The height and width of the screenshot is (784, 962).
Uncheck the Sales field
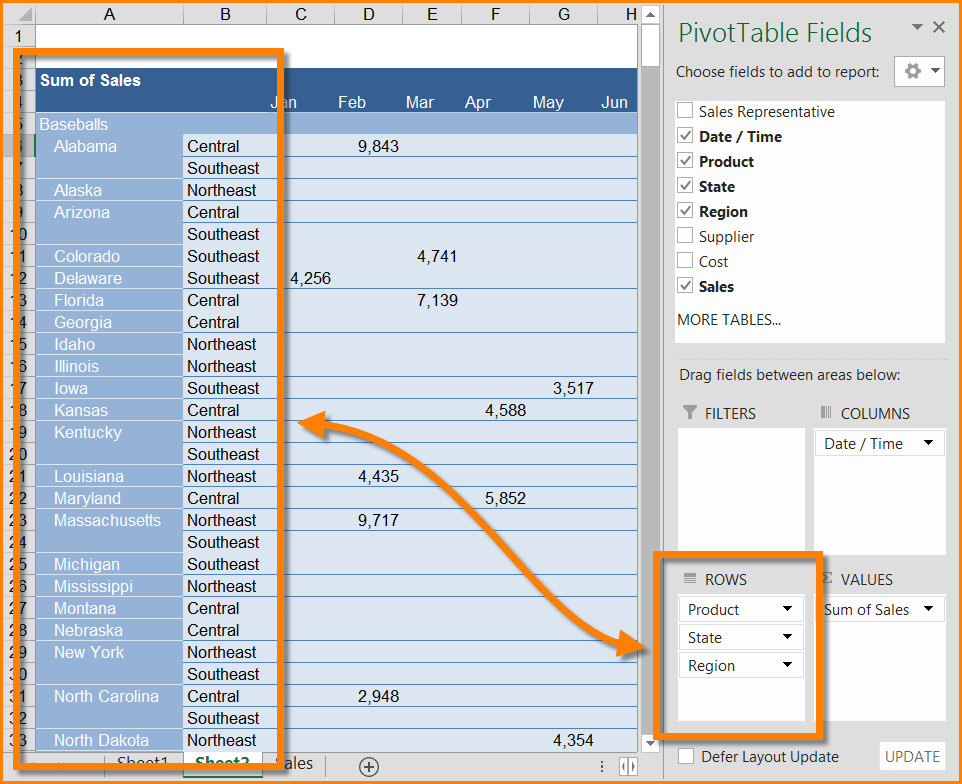click(685, 286)
